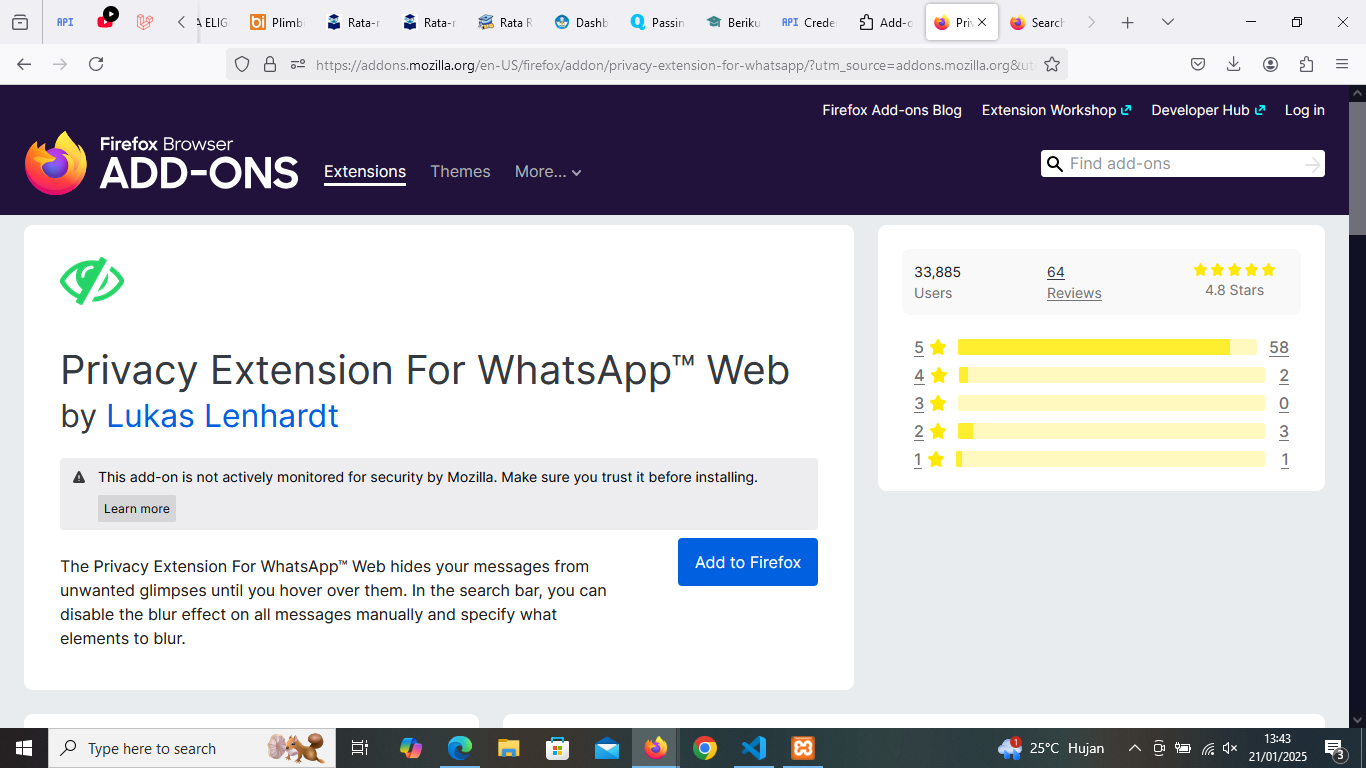Open Microsoft Store from the taskbar
This screenshot has width=1366, height=768.
click(x=558, y=748)
